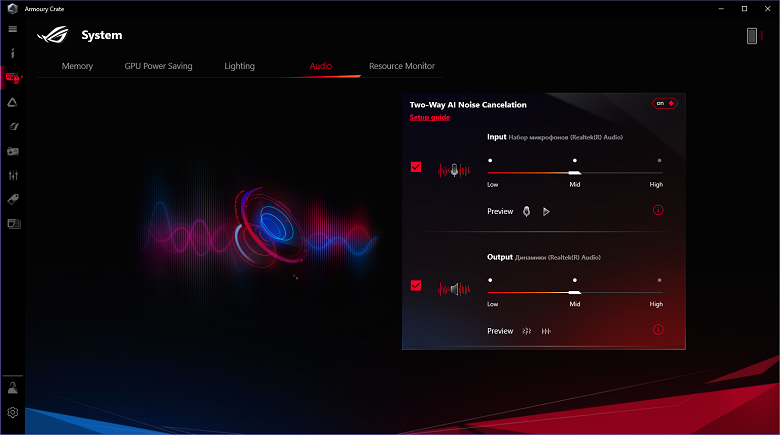
Task: Select the Audio tab
Action: (x=321, y=66)
